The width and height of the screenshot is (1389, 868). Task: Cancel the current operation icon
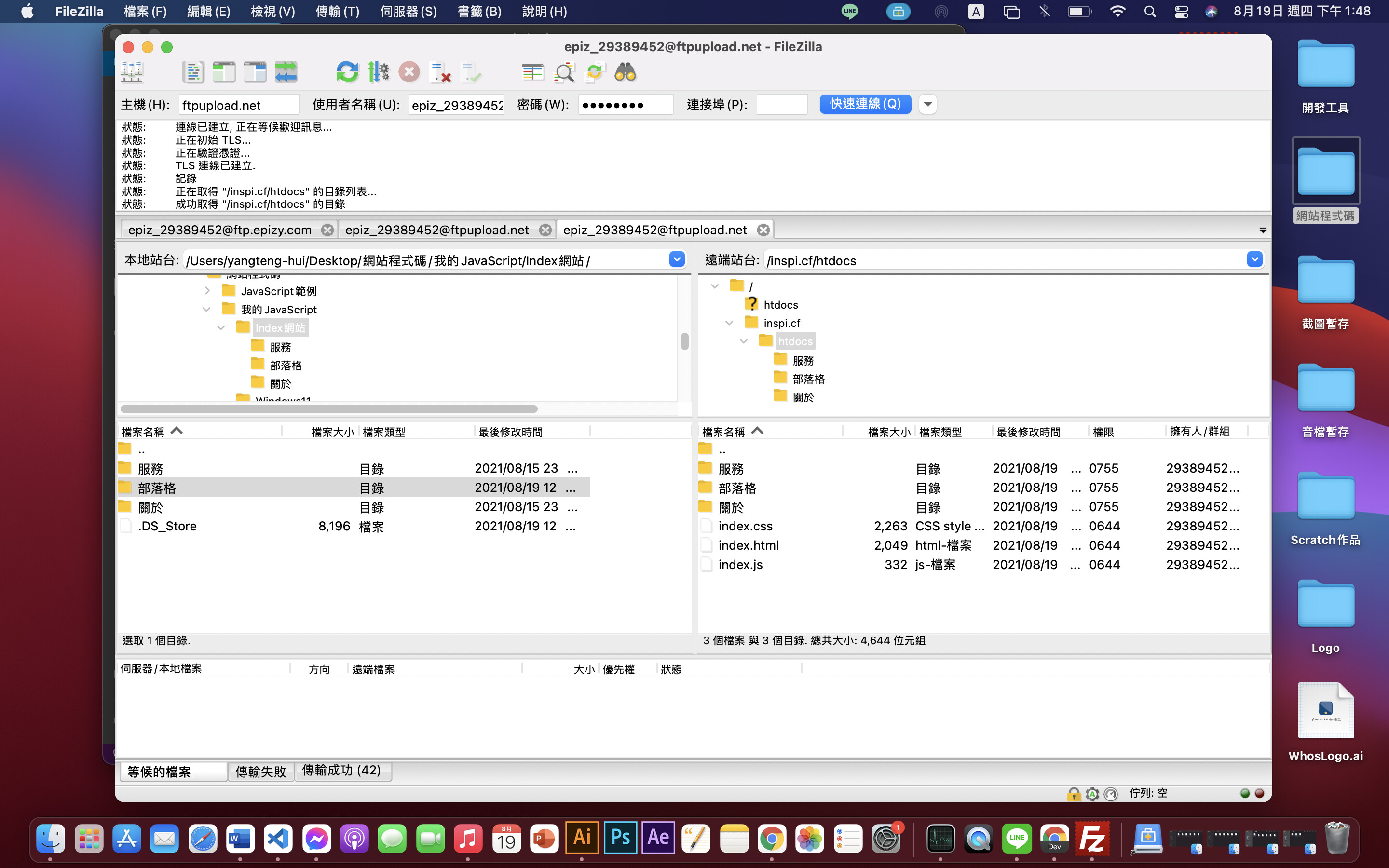pos(409,72)
